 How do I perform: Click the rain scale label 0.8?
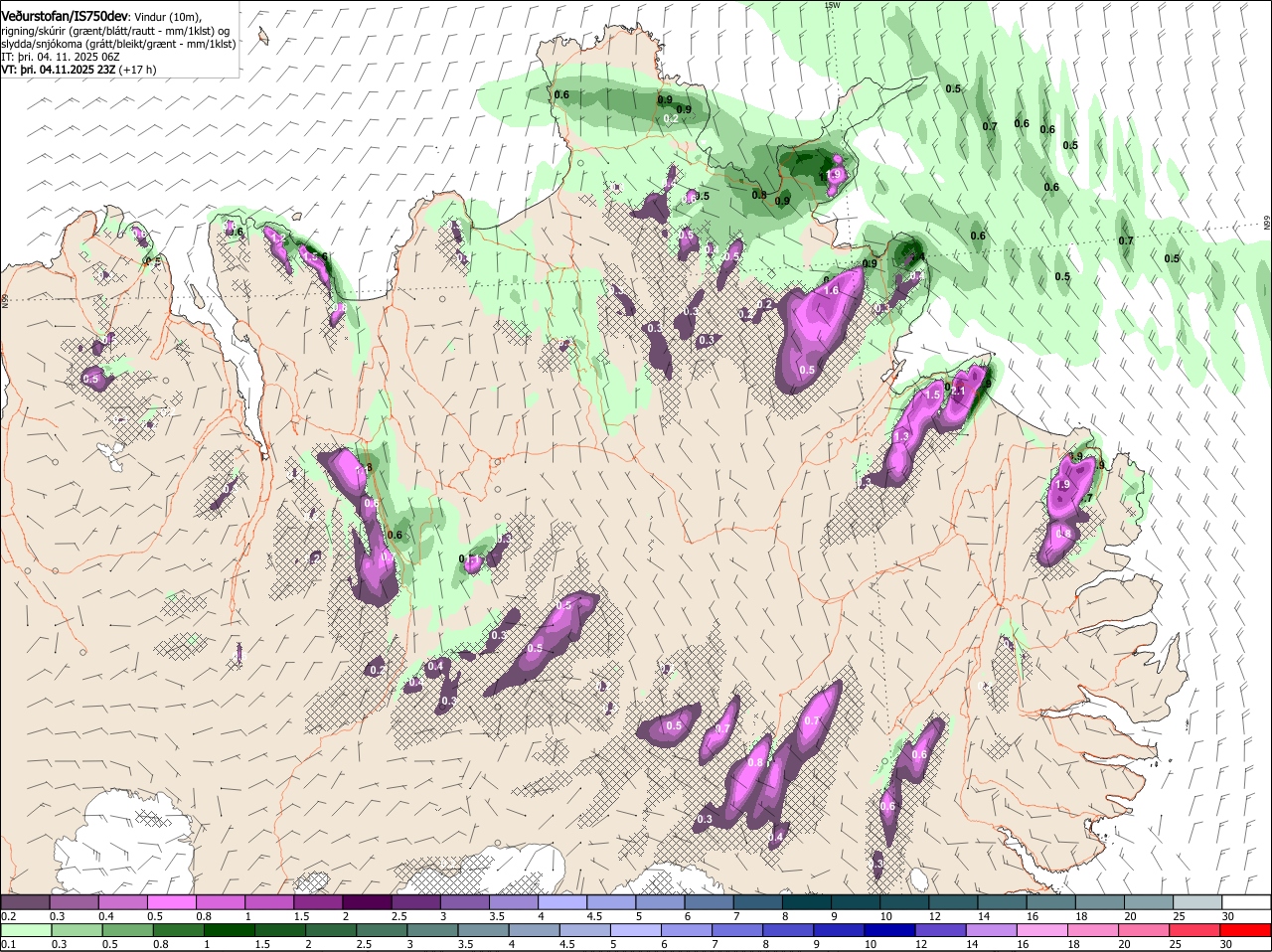[x=160, y=944]
